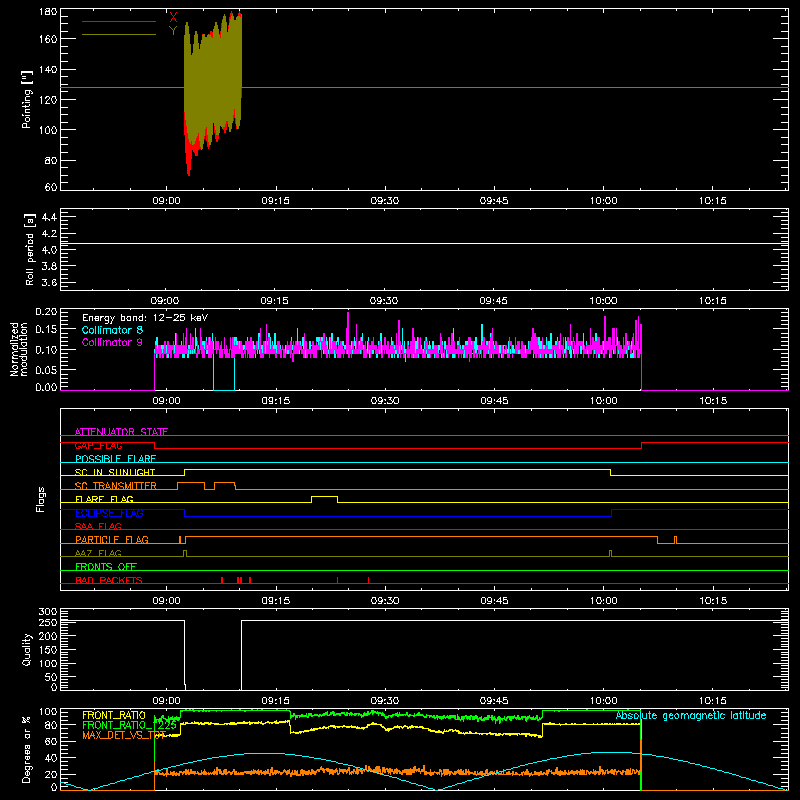Click the red X legend line sample
800x800 pixels.
click(119, 21)
